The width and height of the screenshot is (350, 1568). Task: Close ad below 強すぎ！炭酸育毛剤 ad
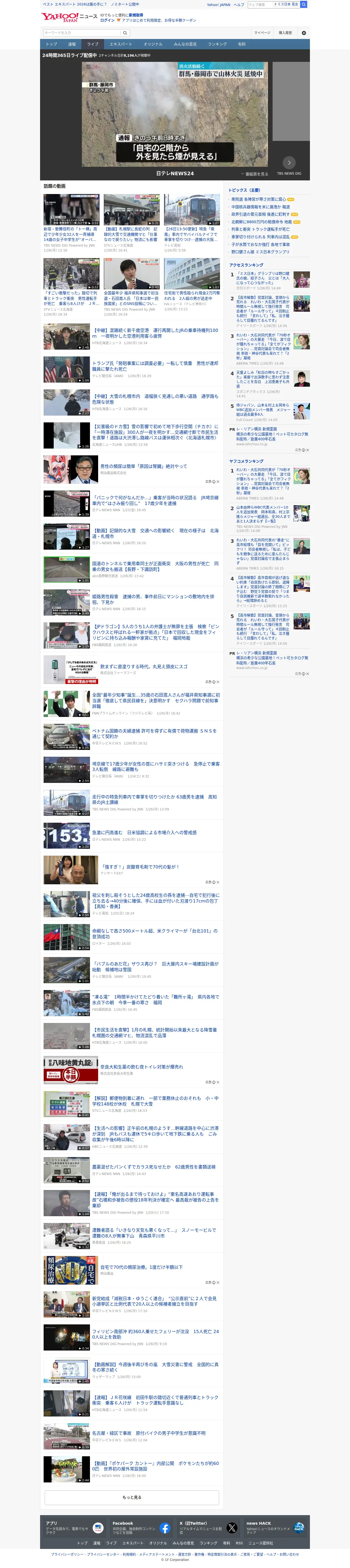coord(217,882)
